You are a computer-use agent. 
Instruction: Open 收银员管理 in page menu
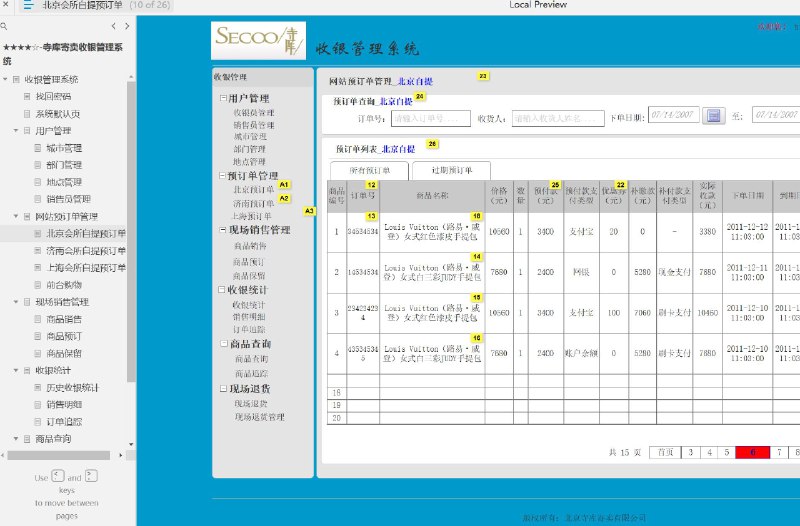[254, 113]
